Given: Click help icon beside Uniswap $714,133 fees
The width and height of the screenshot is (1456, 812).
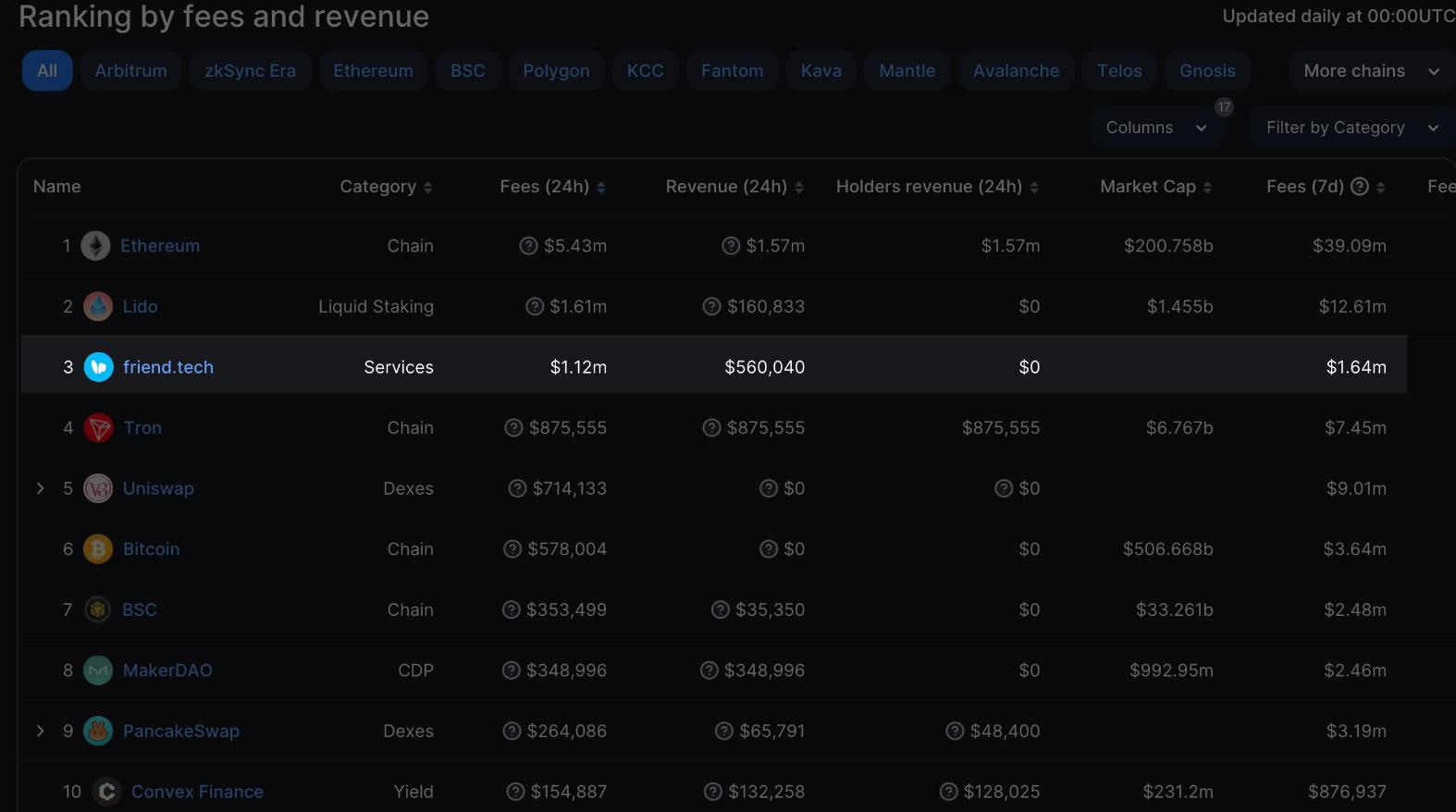Looking at the screenshot, I should (517, 488).
